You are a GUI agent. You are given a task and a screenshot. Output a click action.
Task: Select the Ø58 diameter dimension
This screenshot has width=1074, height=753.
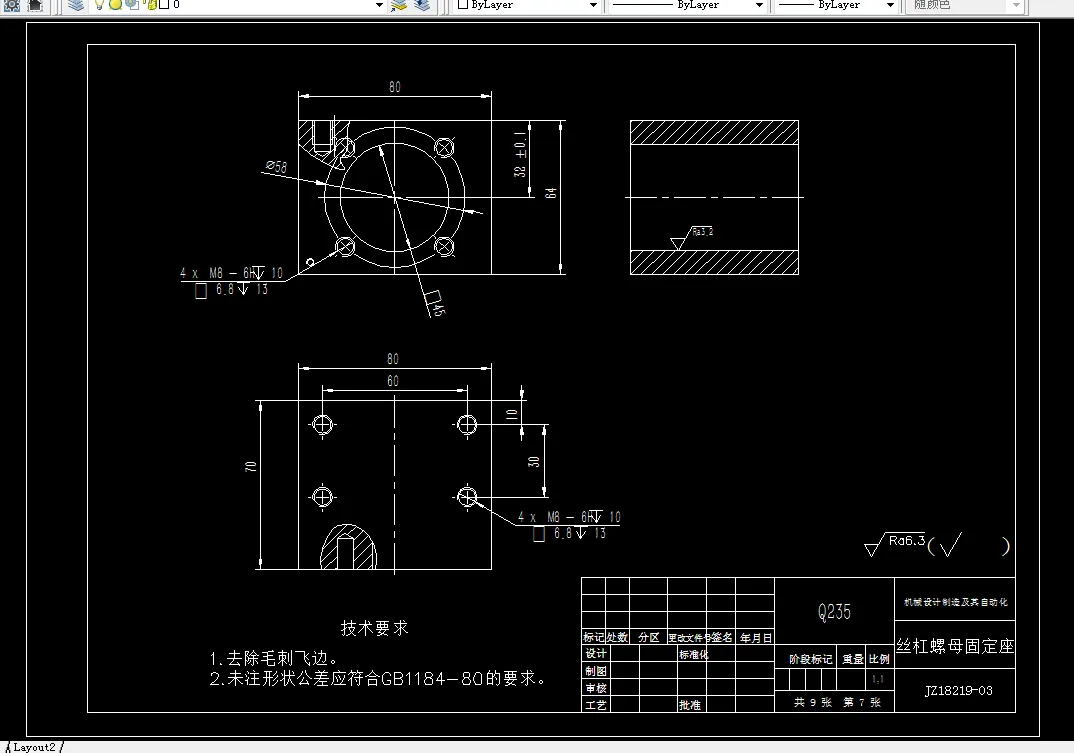click(x=277, y=166)
